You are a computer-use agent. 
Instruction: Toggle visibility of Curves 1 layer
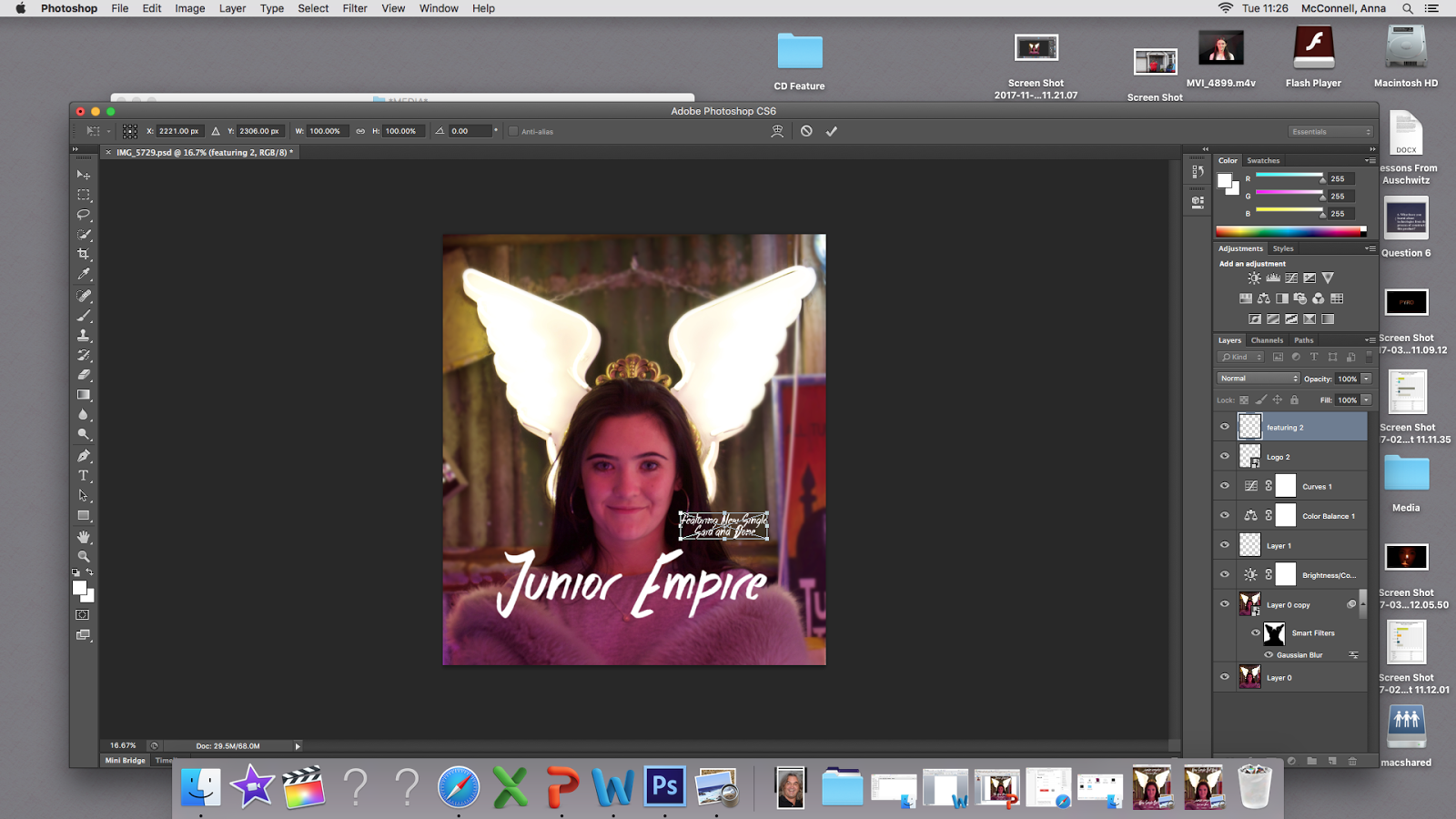click(1225, 486)
